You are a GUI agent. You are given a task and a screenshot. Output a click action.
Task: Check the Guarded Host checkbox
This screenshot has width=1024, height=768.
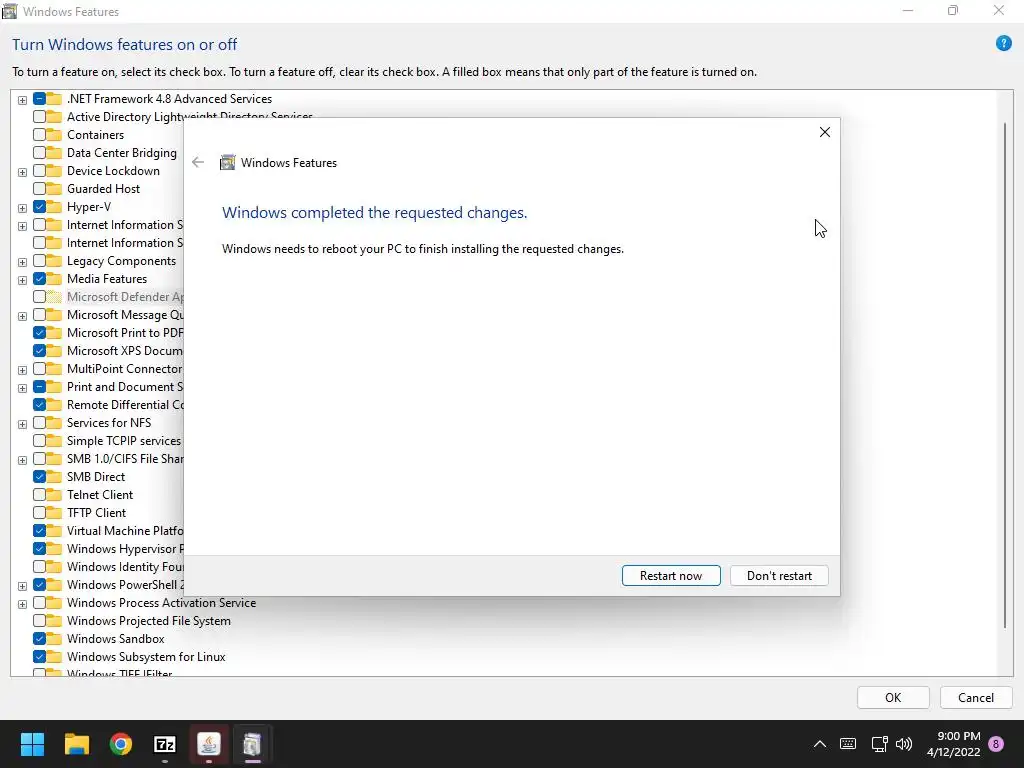(39, 189)
